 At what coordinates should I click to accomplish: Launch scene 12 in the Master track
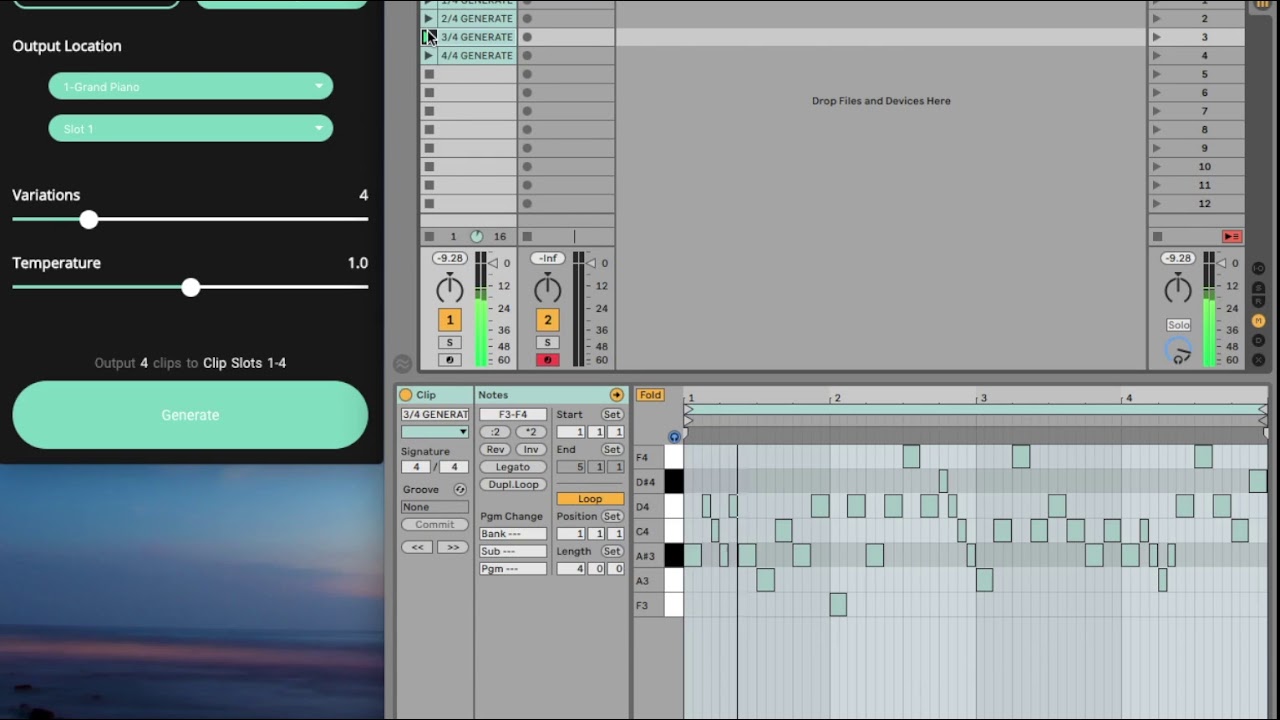tap(1157, 203)
